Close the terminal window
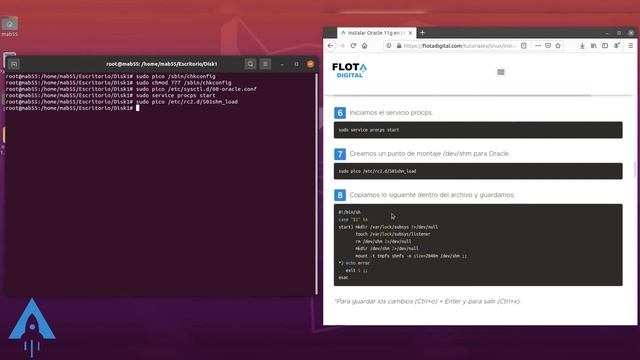Viewport: 640px width, 360px height. (x=311, y=64)
